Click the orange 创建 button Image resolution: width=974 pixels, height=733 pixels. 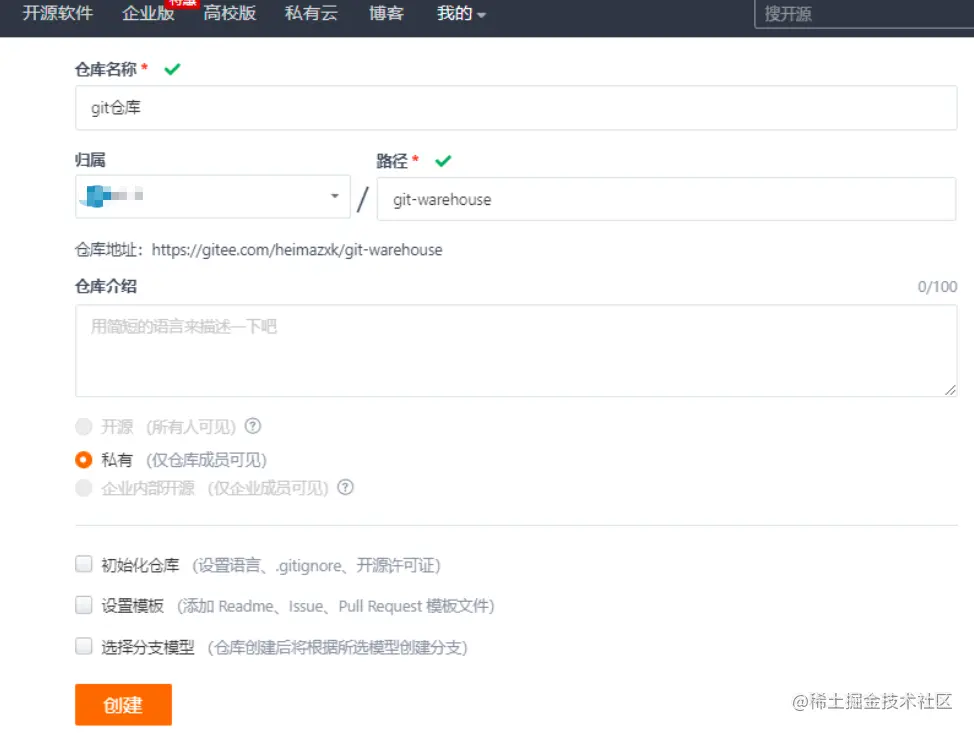pos(123,704)
